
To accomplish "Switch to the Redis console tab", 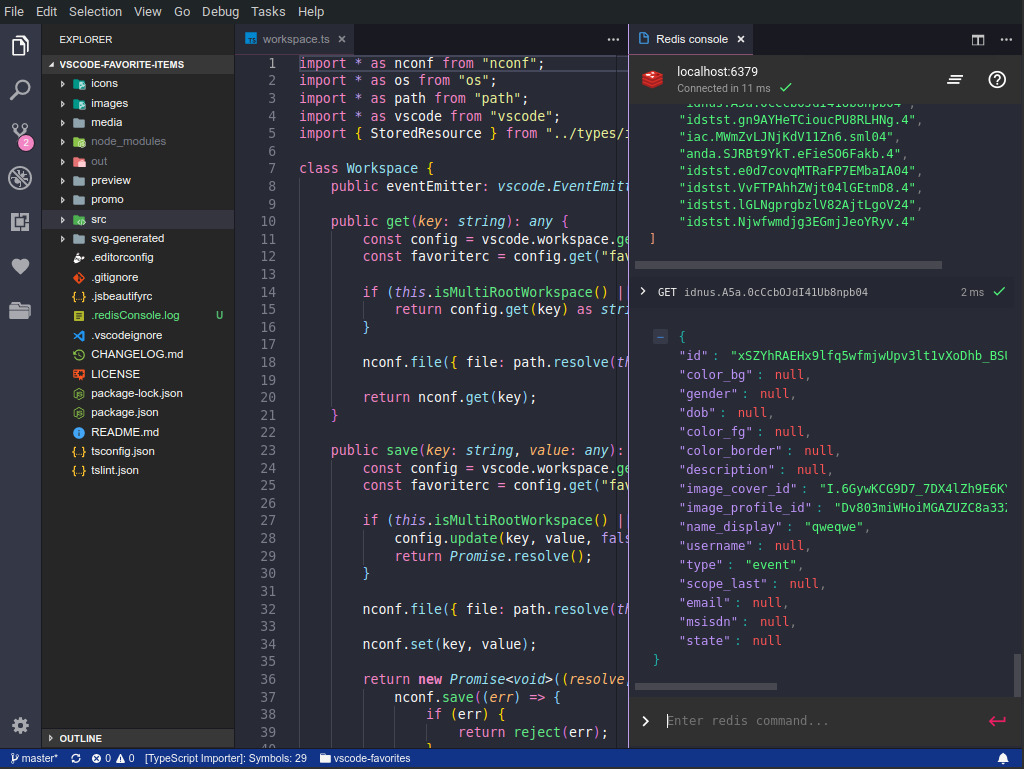I will [x=690, y=39].
